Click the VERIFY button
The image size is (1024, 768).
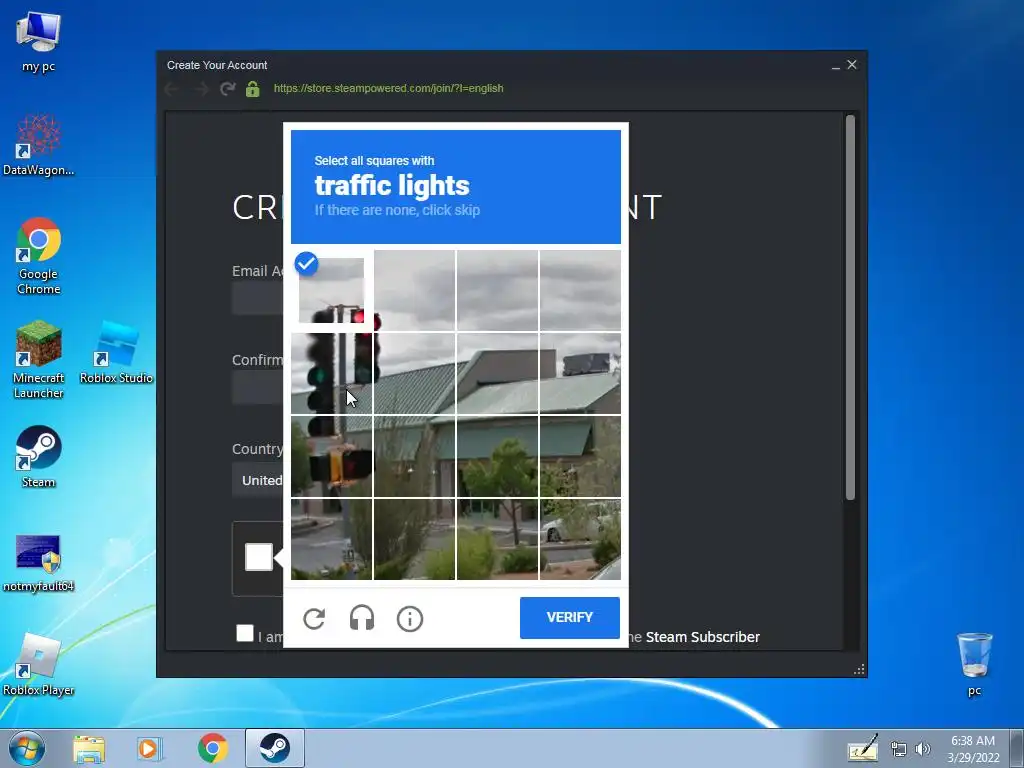[x=569, y=617]
